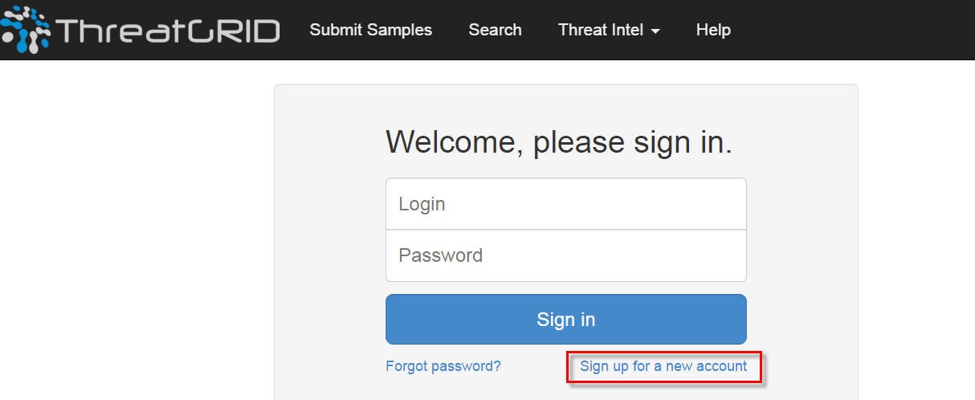Open the Help page
This screenshot has width=975, height=400.
[x=713, y=30]
